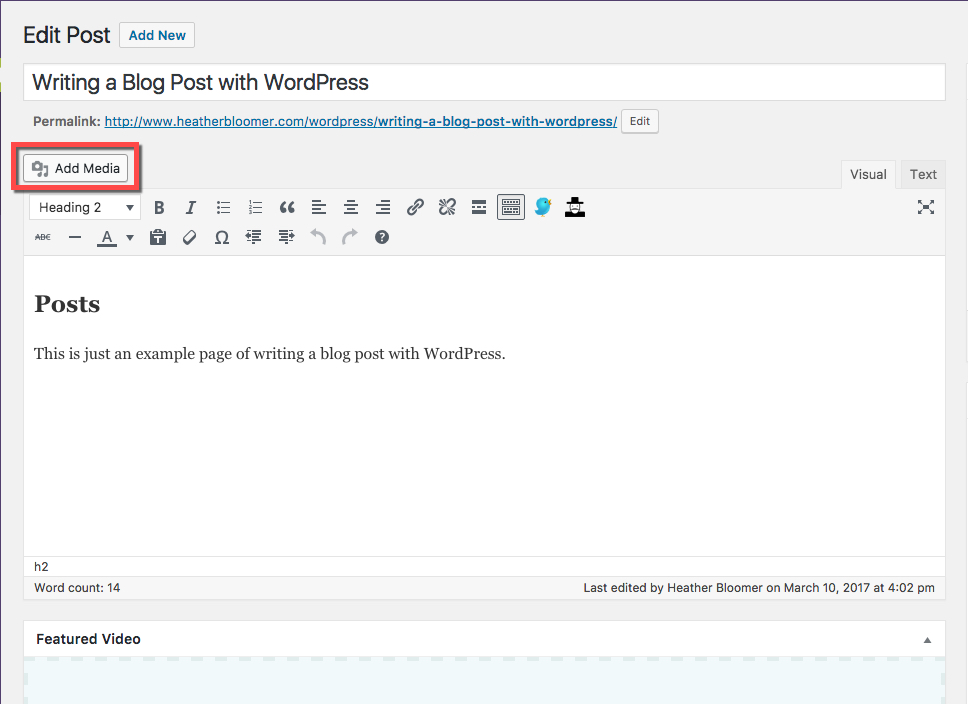The height and width of the screenshot is (704, 968).
Task: Apply blockquote formatting
Action: [287, 207]
